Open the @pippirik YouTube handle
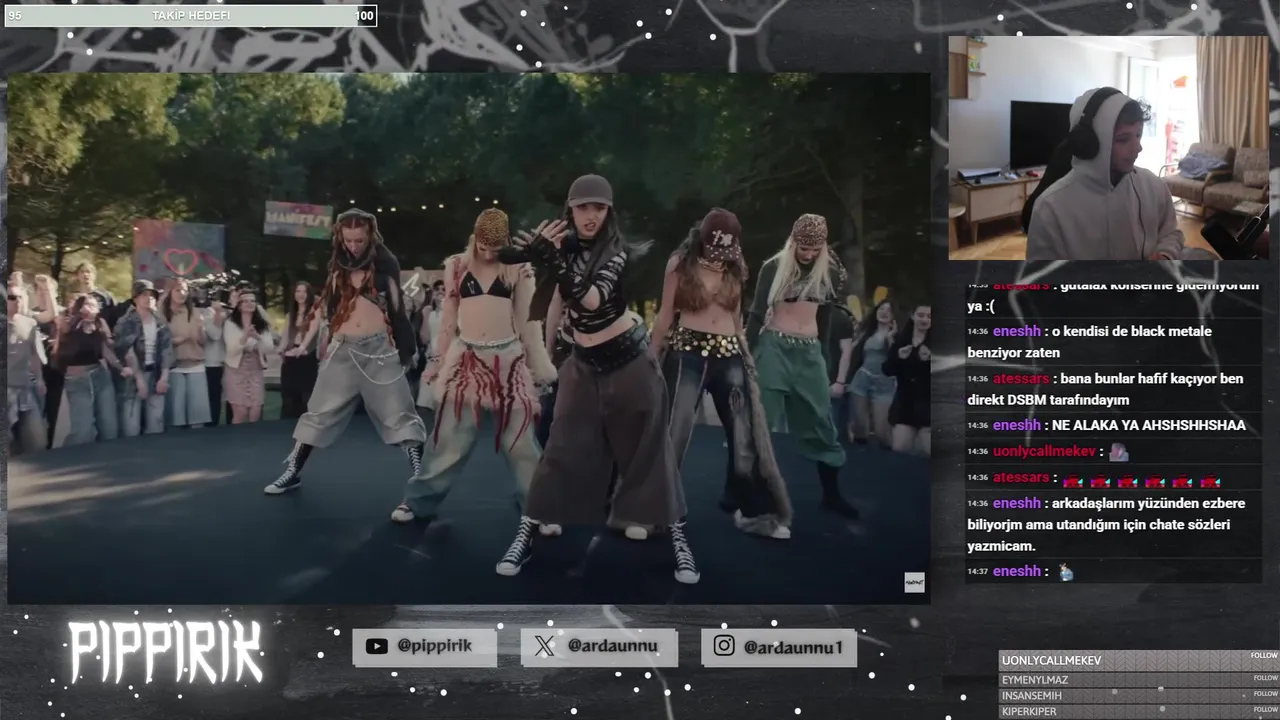 pos(434,646)
